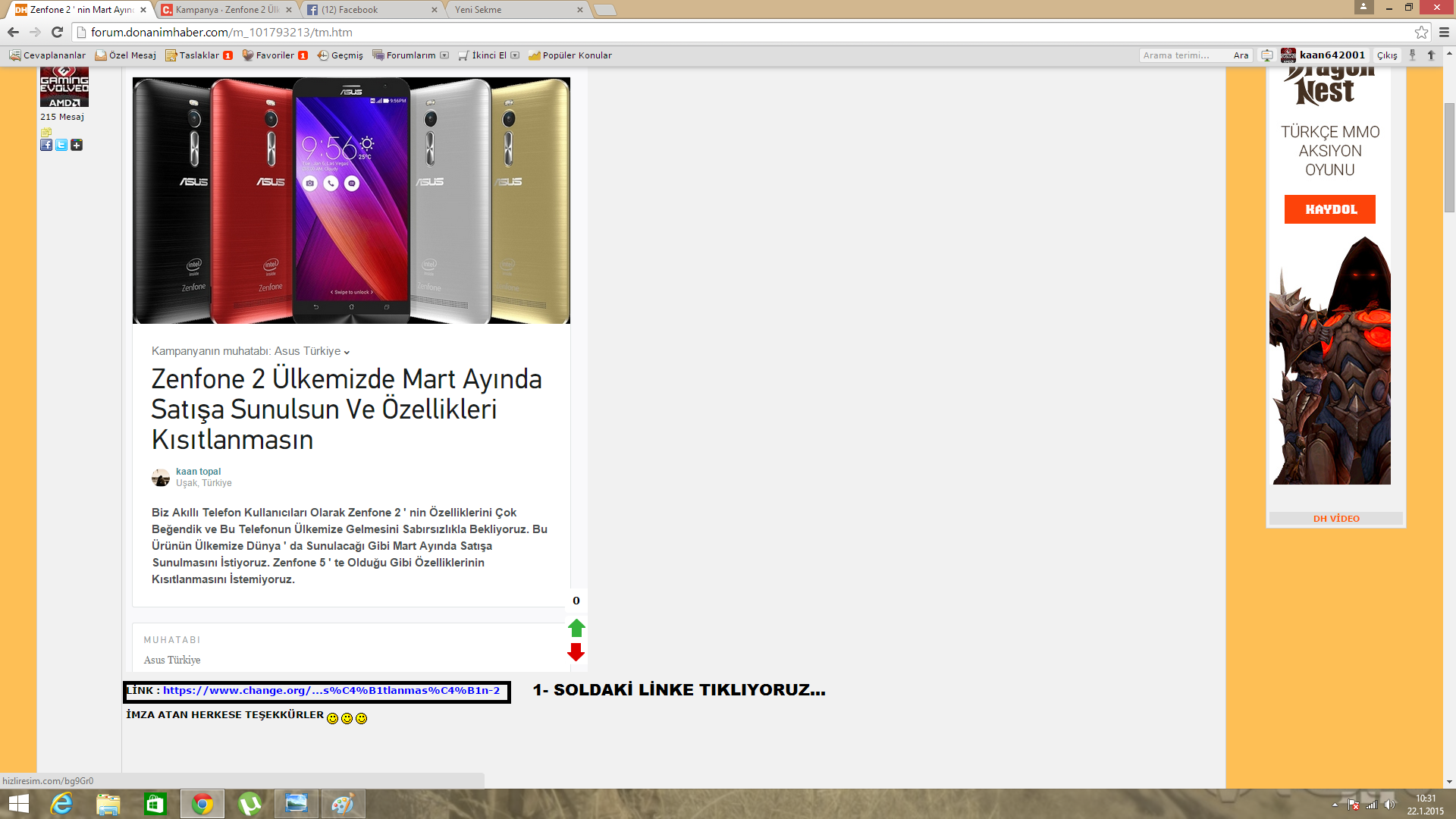Screen dimensions: 1456x819
Task: Open the Zenfone 2 phones campaign image
Action: click(351, 201)
